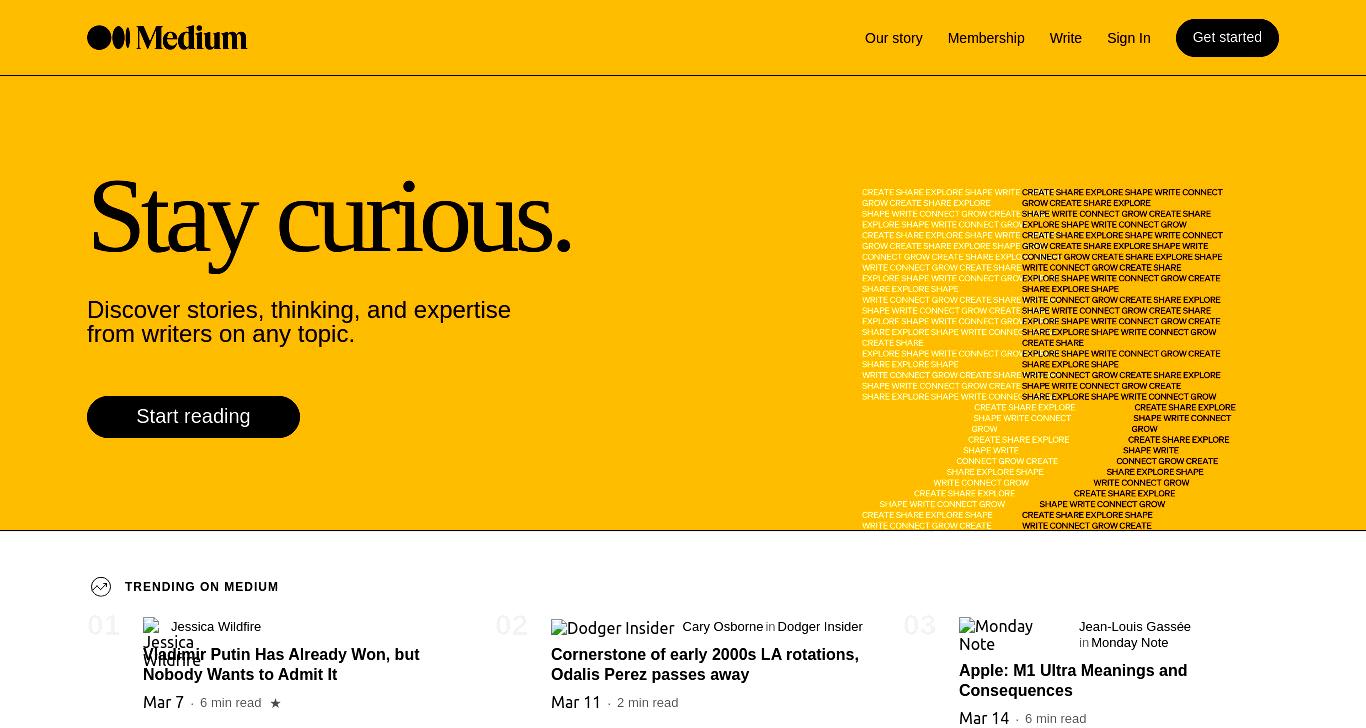Click the Mar 11 date text

pos(576,702)
